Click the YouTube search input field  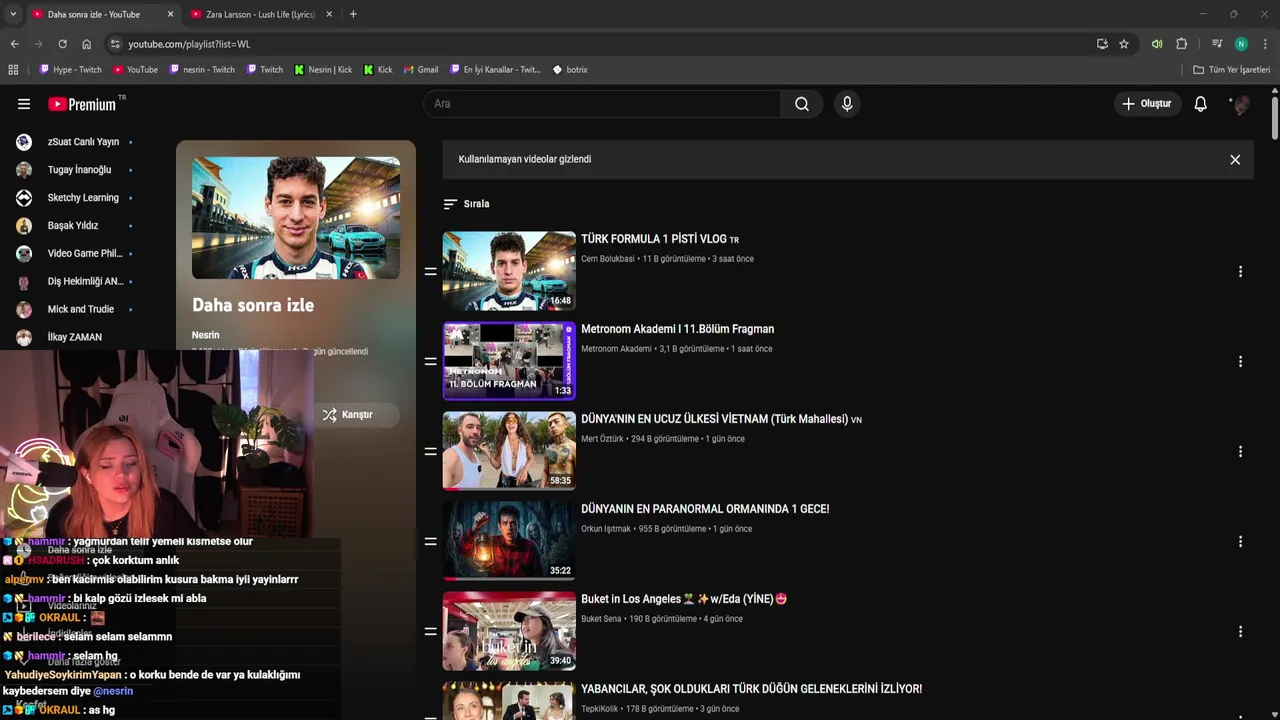(602, 104)
